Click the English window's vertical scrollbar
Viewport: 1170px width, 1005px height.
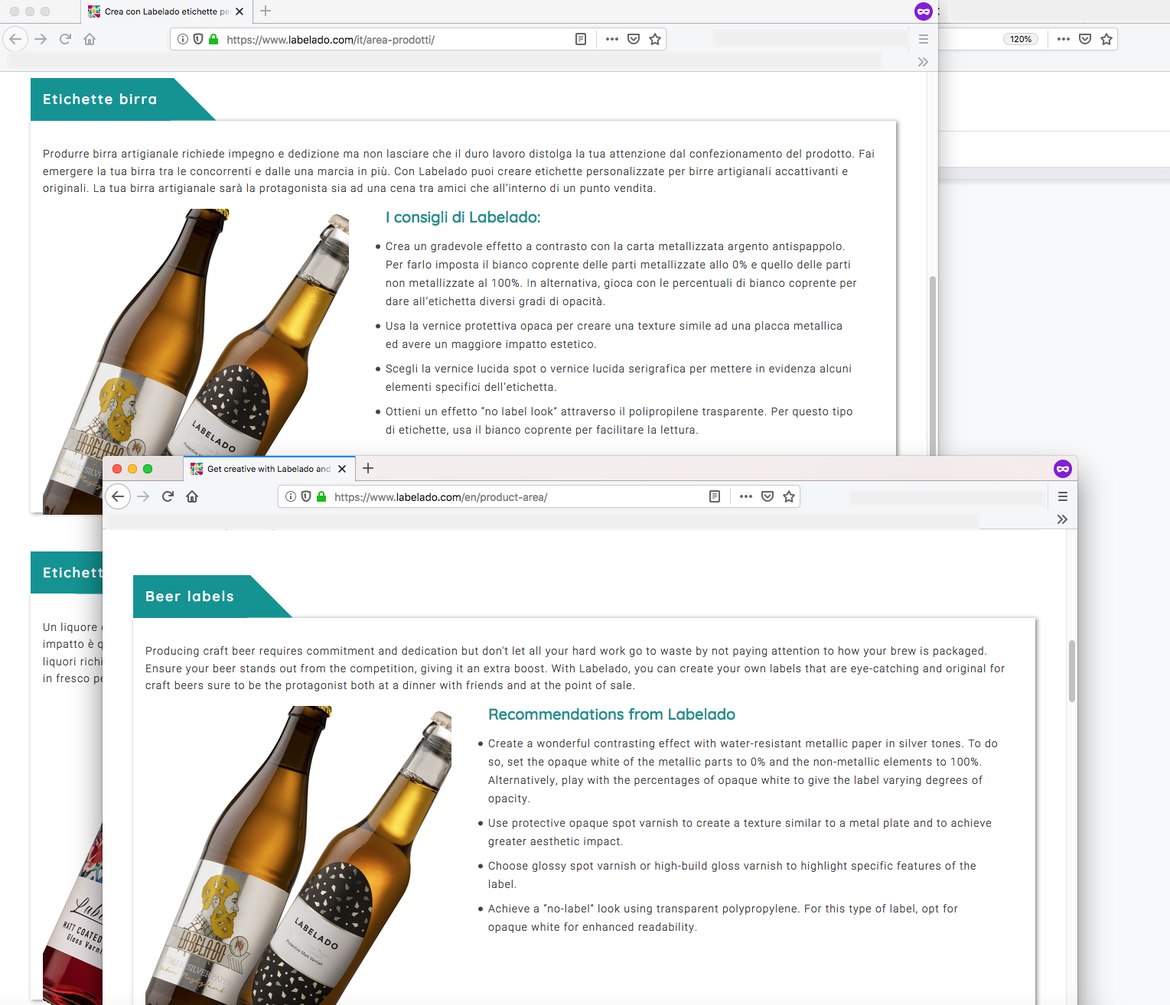click(x=1073, y=670)
